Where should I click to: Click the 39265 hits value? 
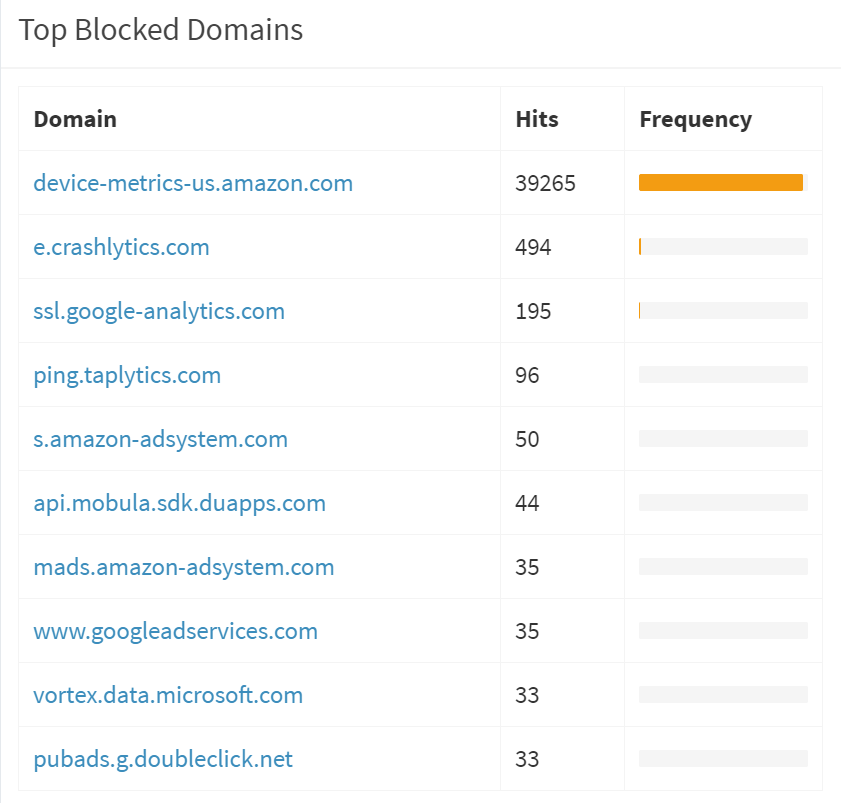(x=545, y=183)
